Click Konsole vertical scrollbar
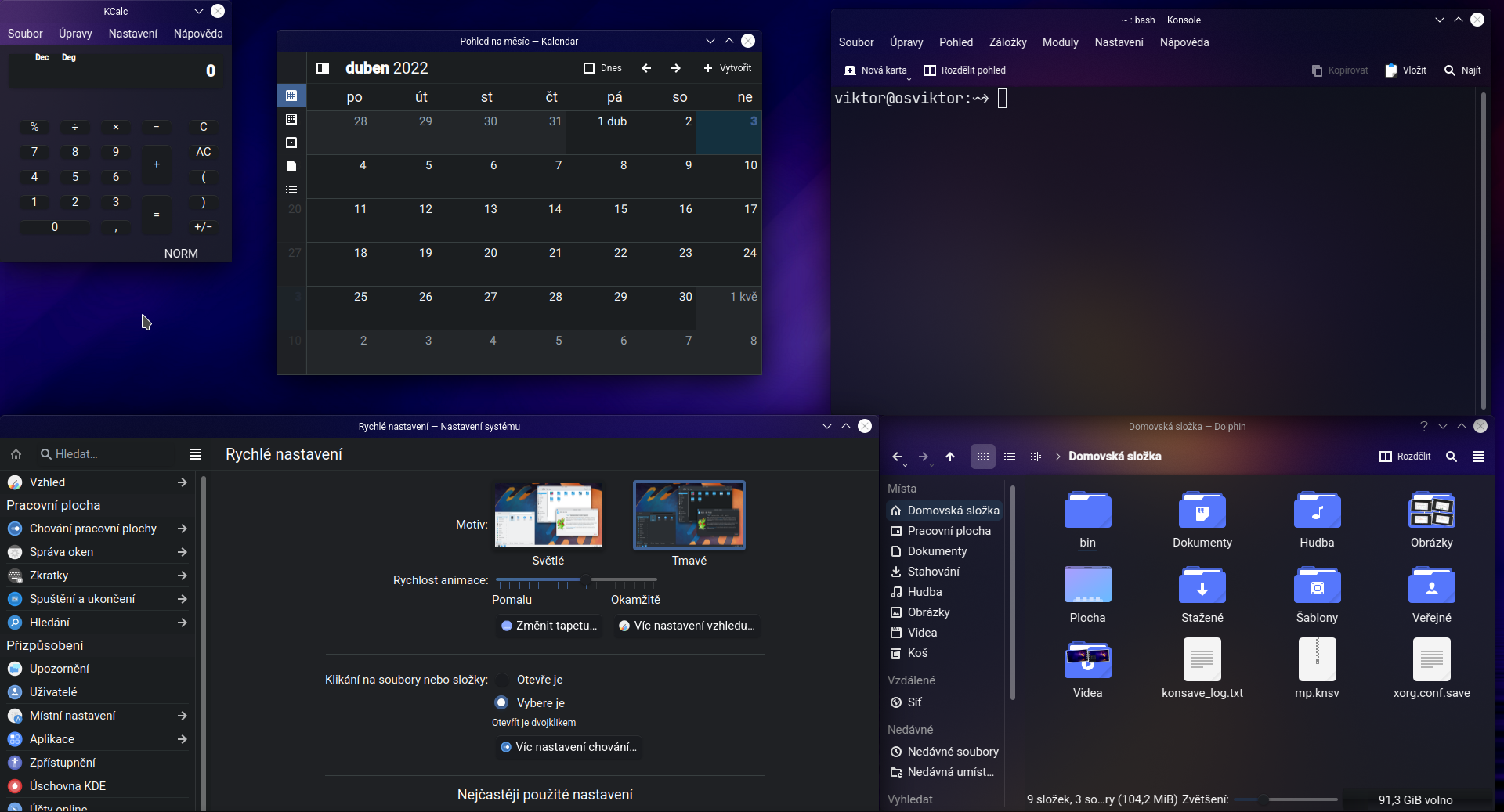The height and width of the screenshot is (812, 1504). pyautogui.click(x=1483, y=251)
